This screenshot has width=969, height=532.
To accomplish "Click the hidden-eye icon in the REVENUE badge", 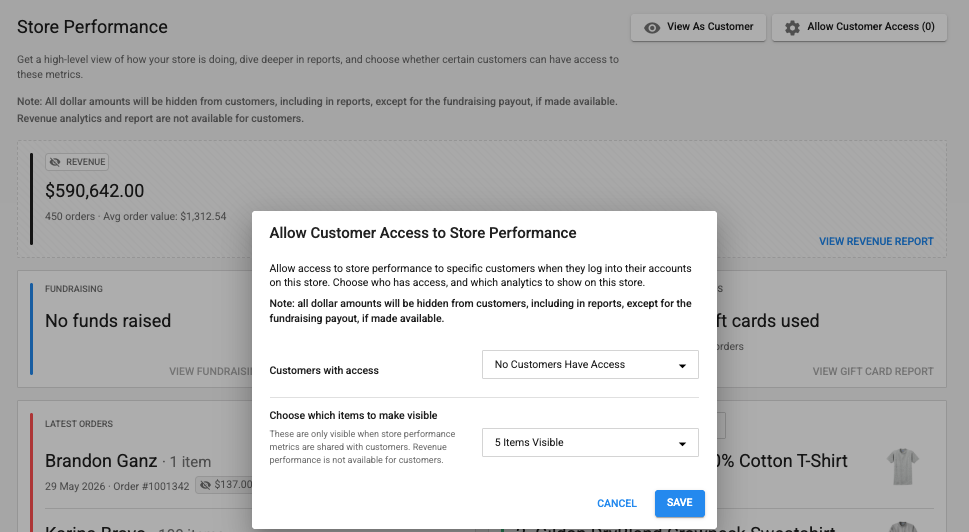I will tap(55, 162).
